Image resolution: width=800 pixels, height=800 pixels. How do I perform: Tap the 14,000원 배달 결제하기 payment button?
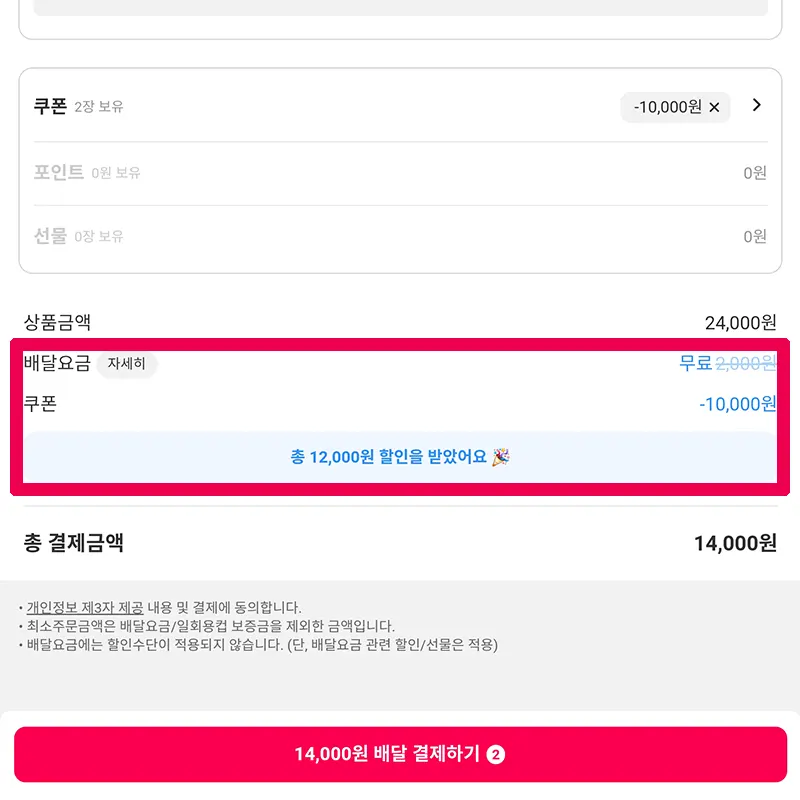pyautogui.click(x=400, y=754)
